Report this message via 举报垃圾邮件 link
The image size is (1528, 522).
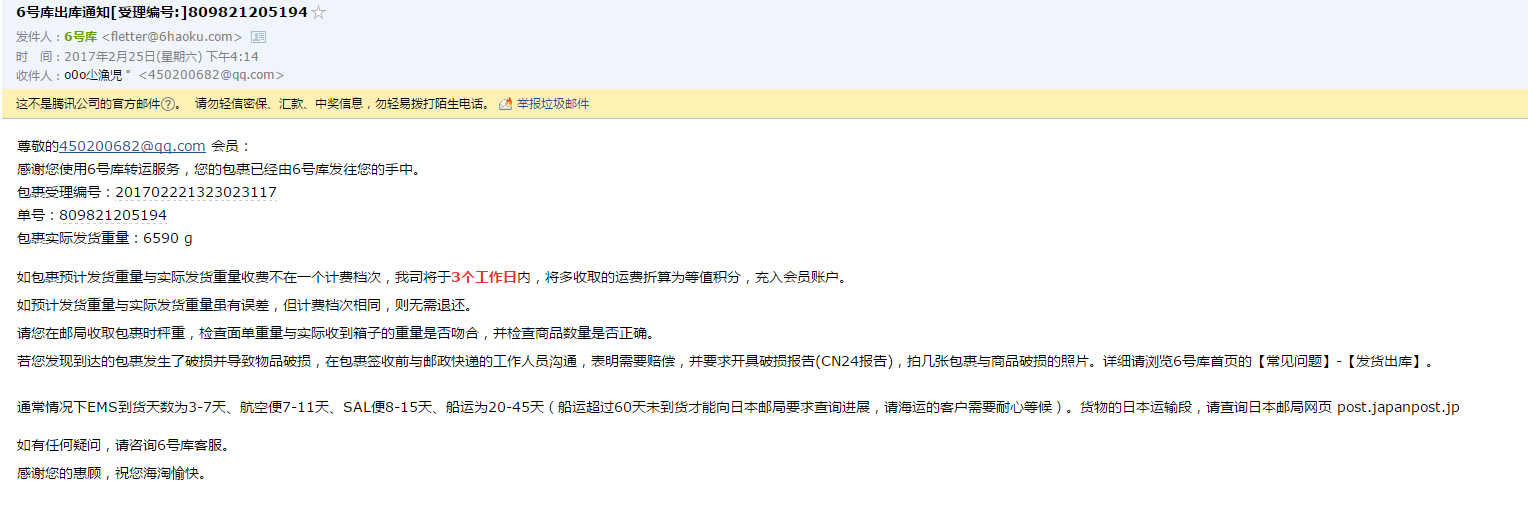pos(553,104)
